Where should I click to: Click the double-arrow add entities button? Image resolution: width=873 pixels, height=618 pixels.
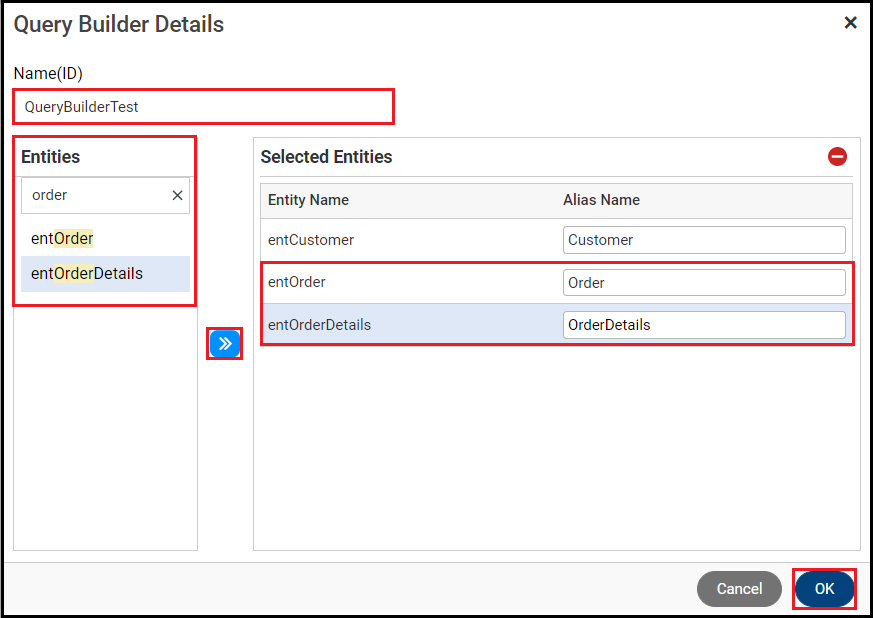[225, 344]
